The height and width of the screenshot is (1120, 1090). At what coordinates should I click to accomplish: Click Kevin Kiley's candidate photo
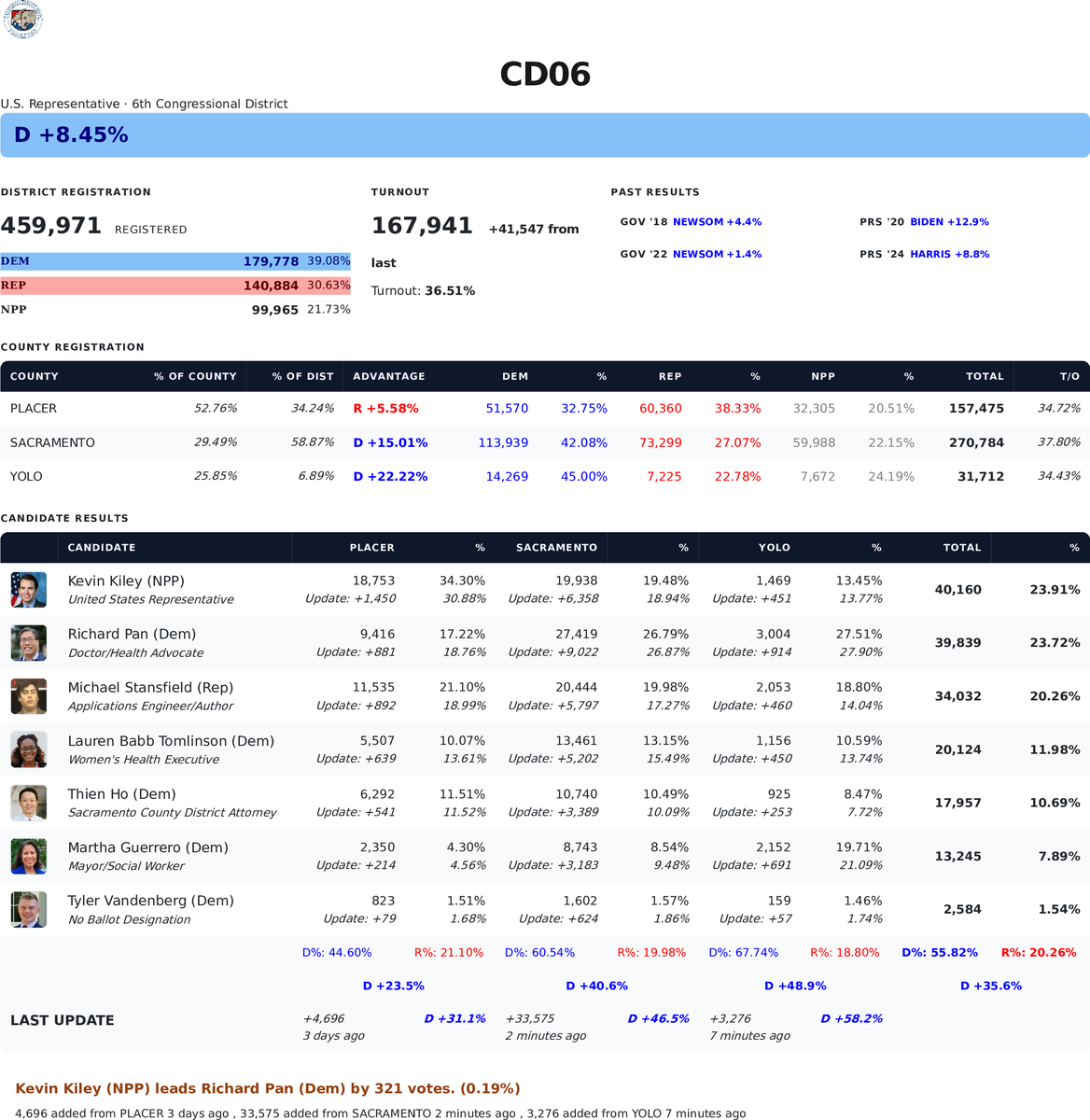(28, 590)
